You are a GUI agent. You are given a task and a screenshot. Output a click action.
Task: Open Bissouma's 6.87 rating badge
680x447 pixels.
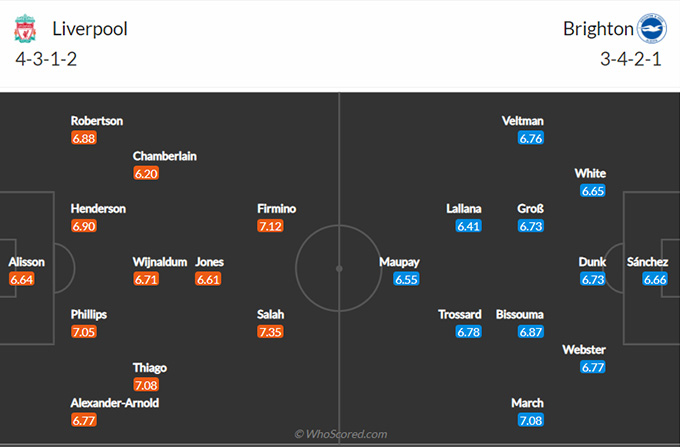point(531,332)
